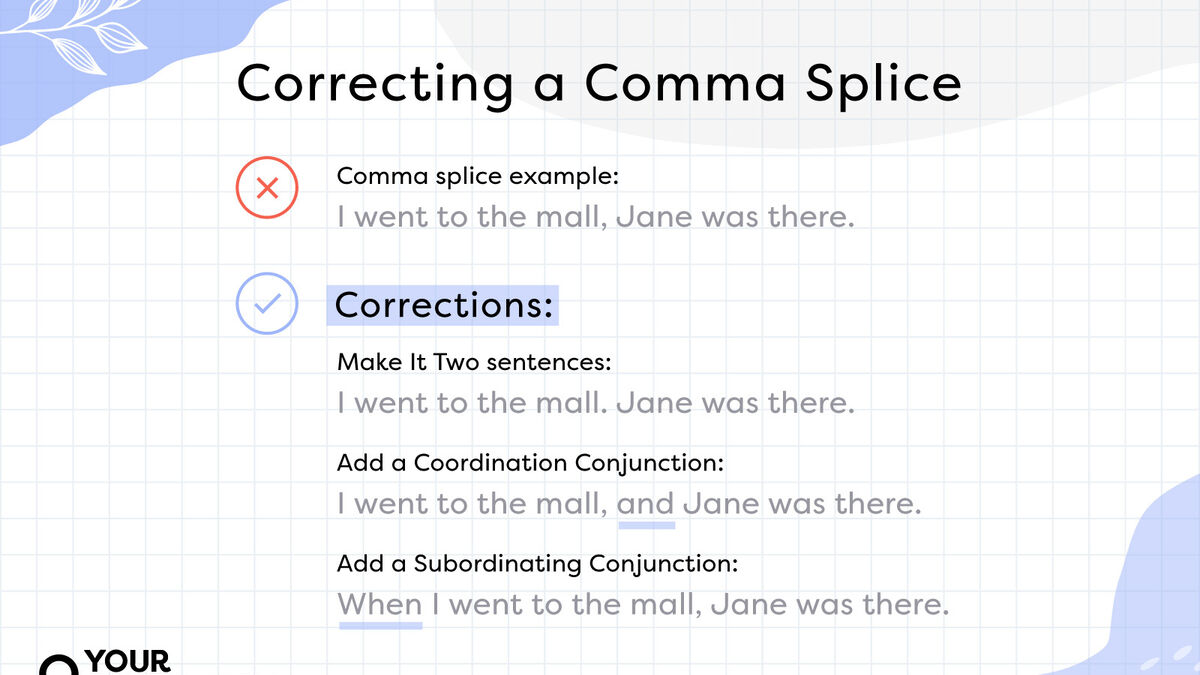Click the sentence 'I went to the mall. Jane was there.'

[596, 403]
